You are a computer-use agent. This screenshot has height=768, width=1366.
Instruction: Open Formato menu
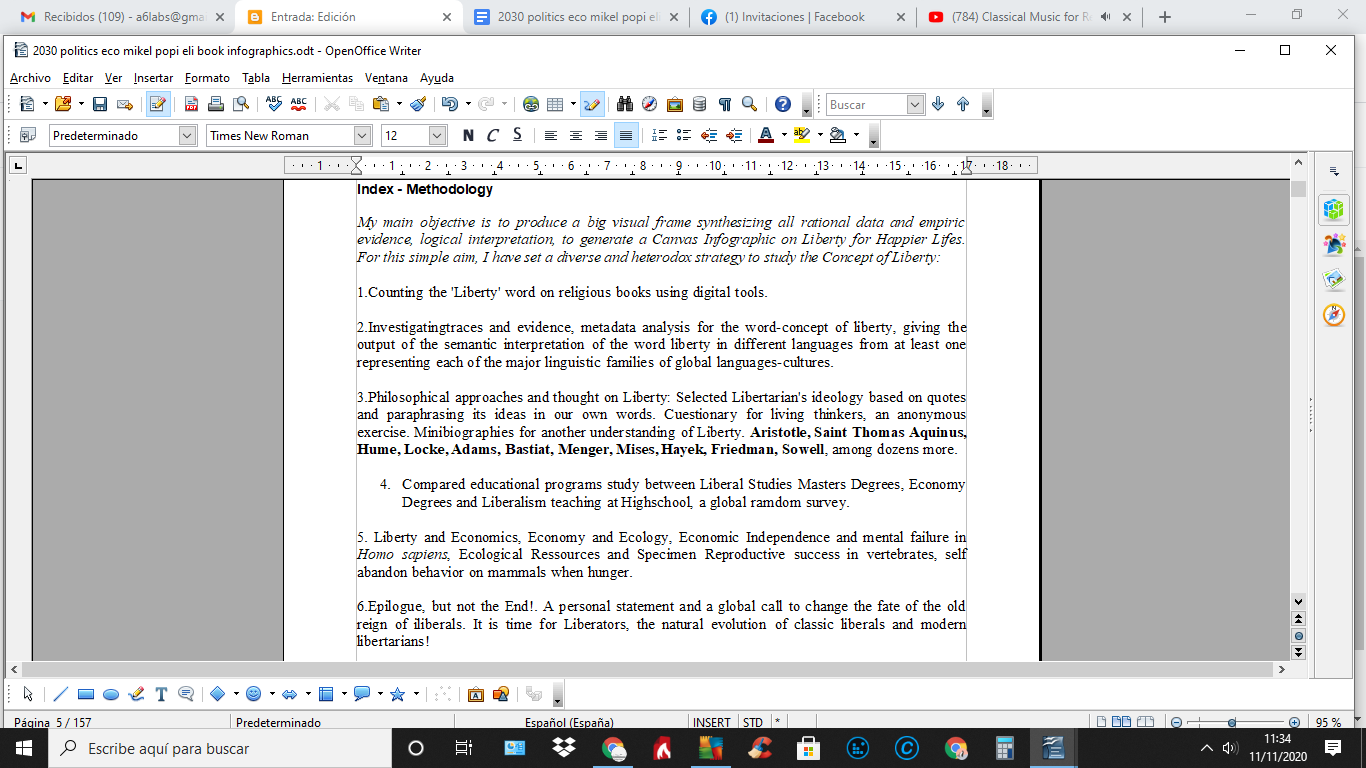tap(207, 78)
